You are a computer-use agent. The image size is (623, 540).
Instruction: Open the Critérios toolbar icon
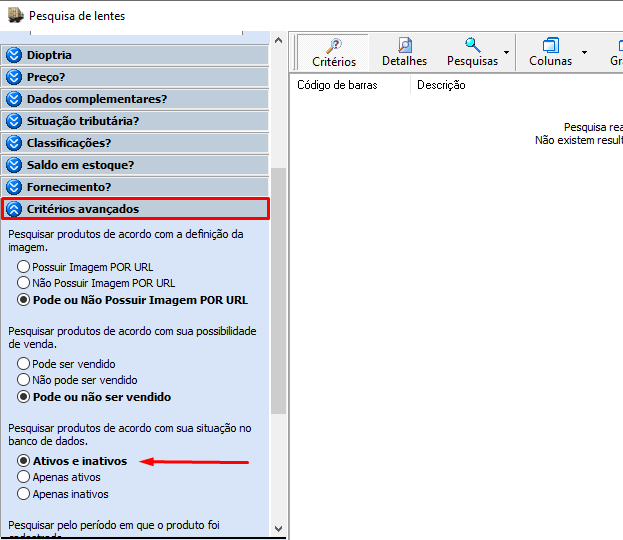coord(334,45)
